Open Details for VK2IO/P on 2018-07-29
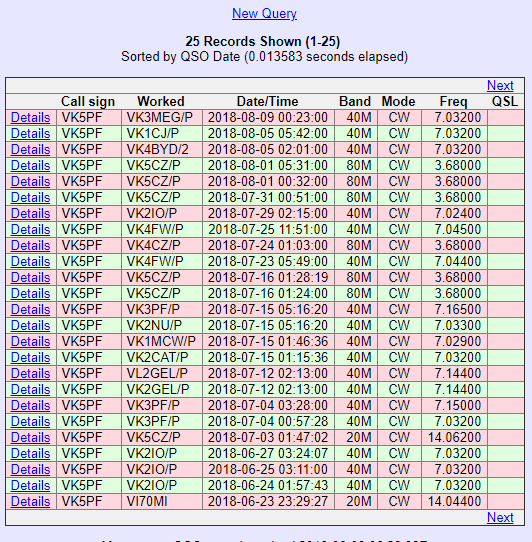 [30, 213]
